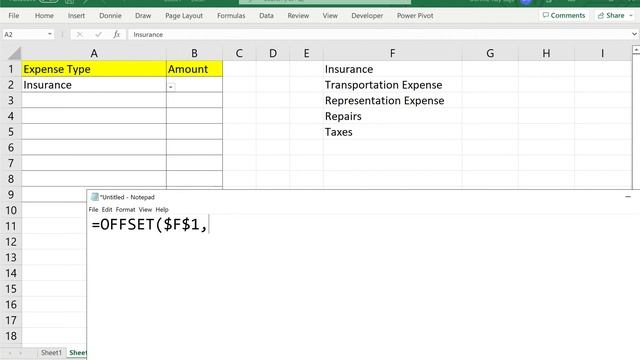This screenshot has height=360, width=640.
Task: Open the Insert ribbon tab
Action: click(76, 16)
